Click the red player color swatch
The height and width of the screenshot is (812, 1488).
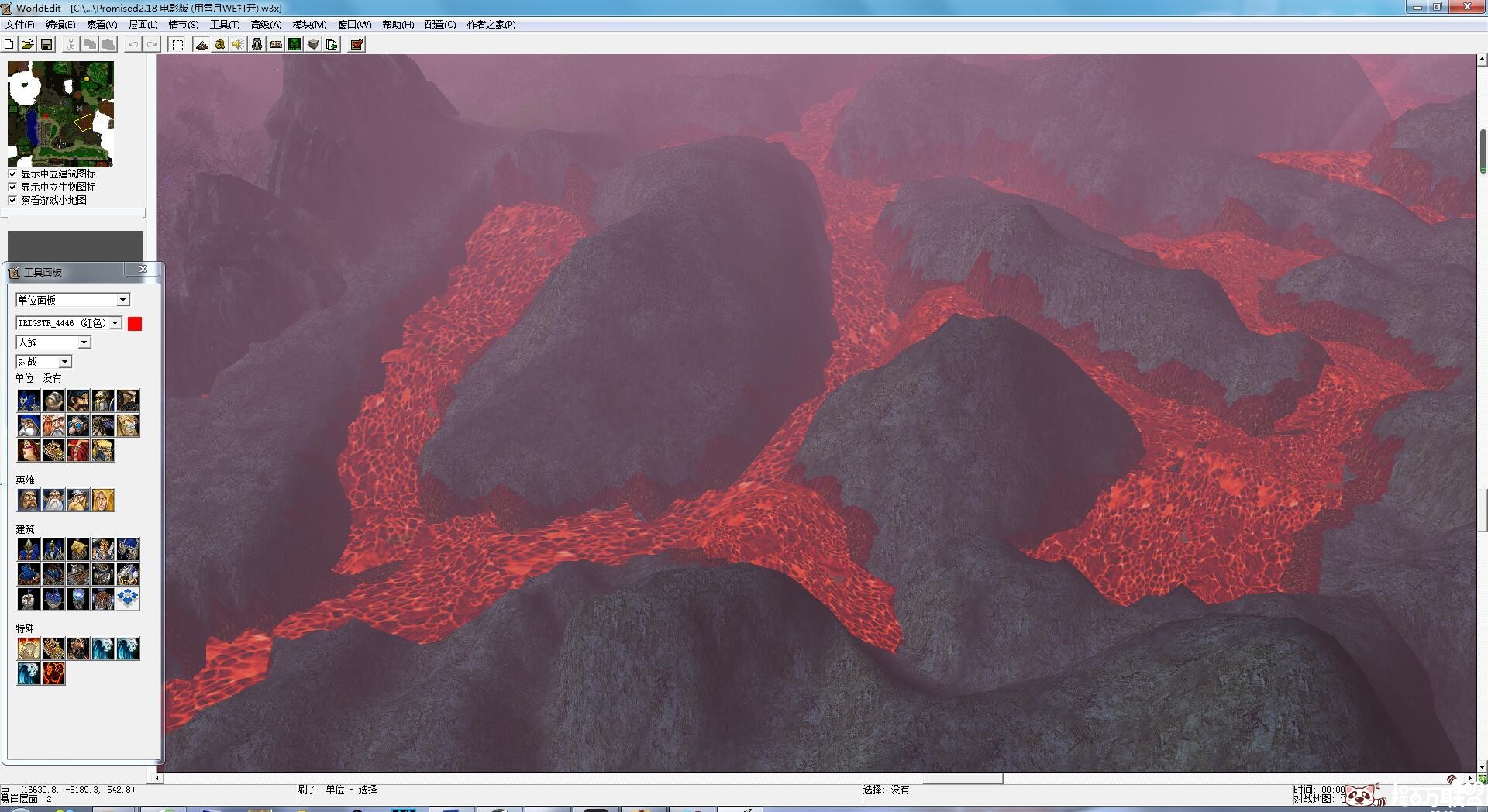pos(135,324)
